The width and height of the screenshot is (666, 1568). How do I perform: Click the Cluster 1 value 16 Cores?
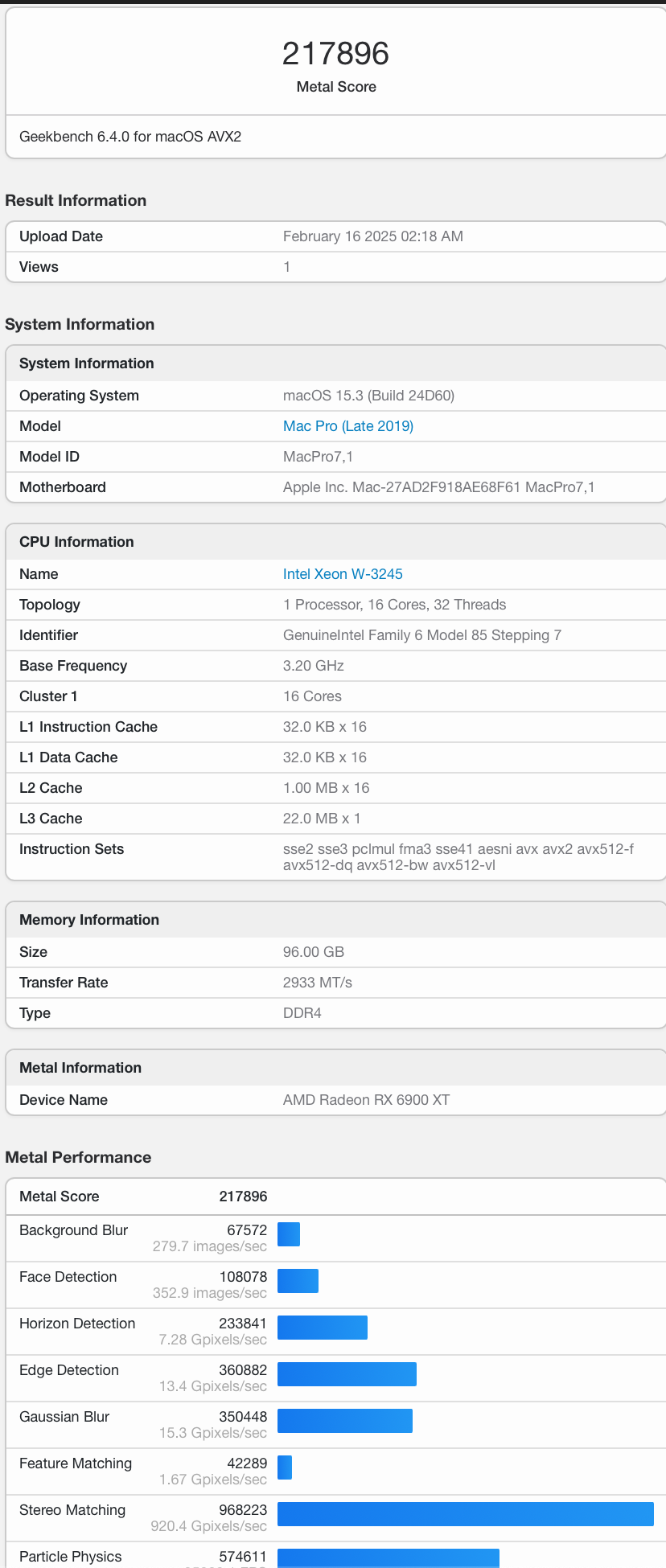(312, 696)
